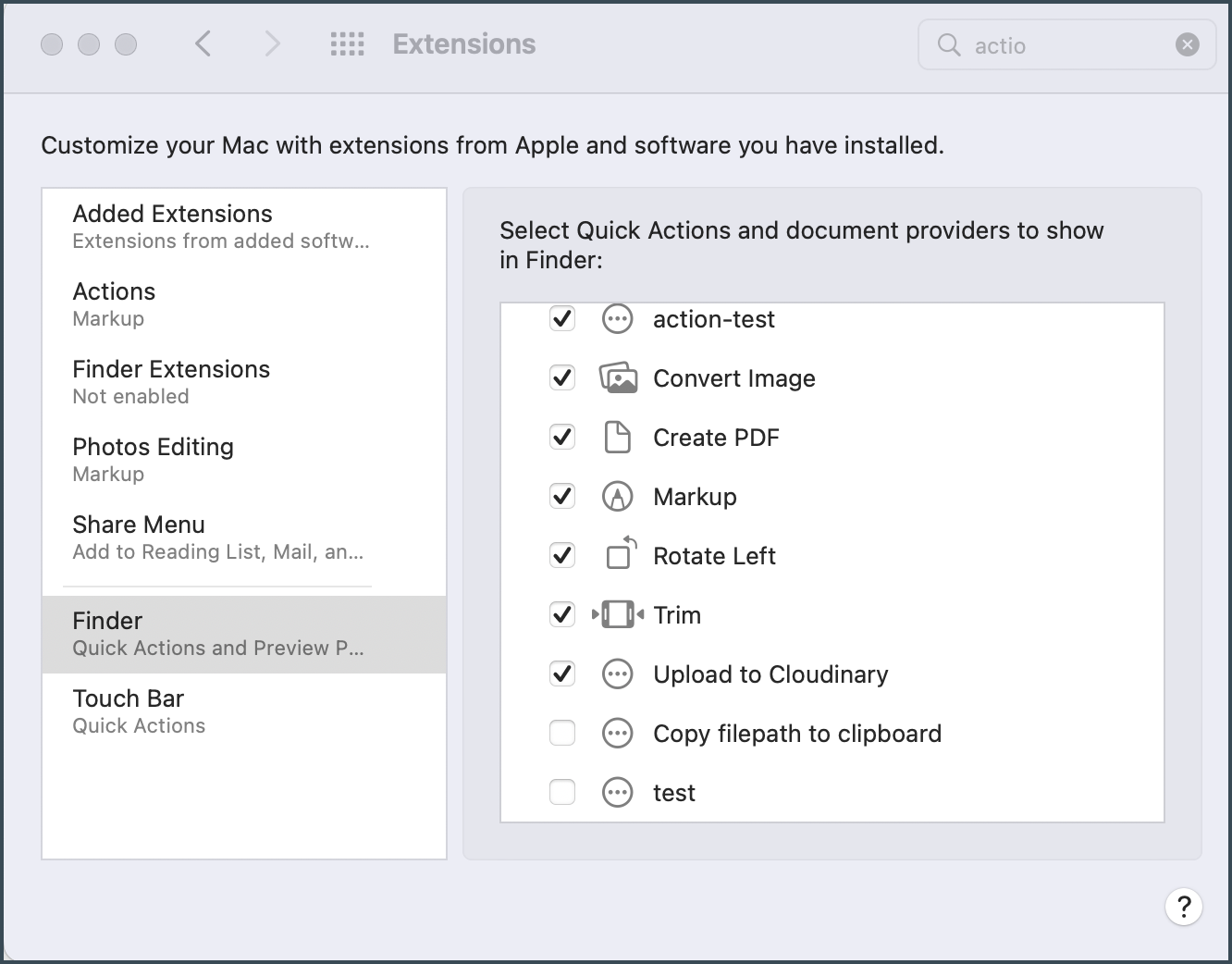Click the Create PDF document icon
The width and height of the screenshot is (1232, 964).
(x=618, y=438)
